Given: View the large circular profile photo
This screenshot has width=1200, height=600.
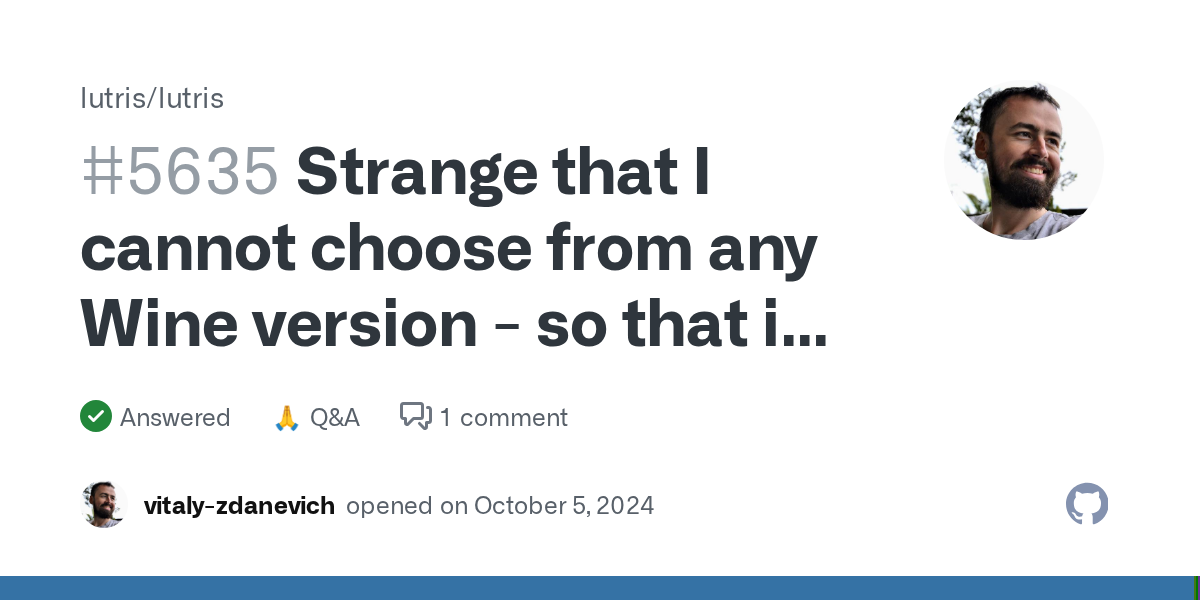Looking at the screenshot, I should pyautogui.click(x=1023, y=160).
